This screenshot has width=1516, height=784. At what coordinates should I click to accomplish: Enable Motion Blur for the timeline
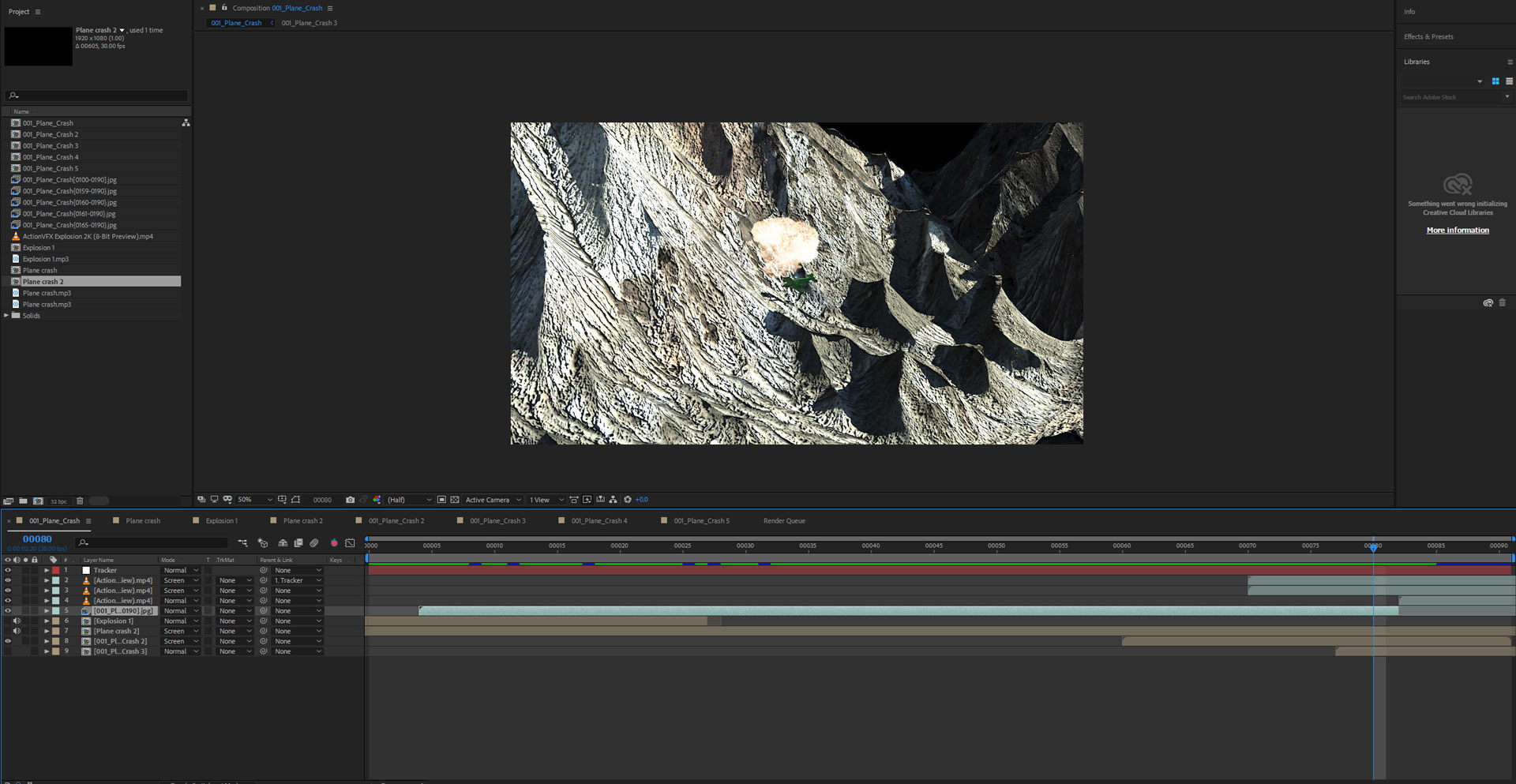click(x=314, y=543)
